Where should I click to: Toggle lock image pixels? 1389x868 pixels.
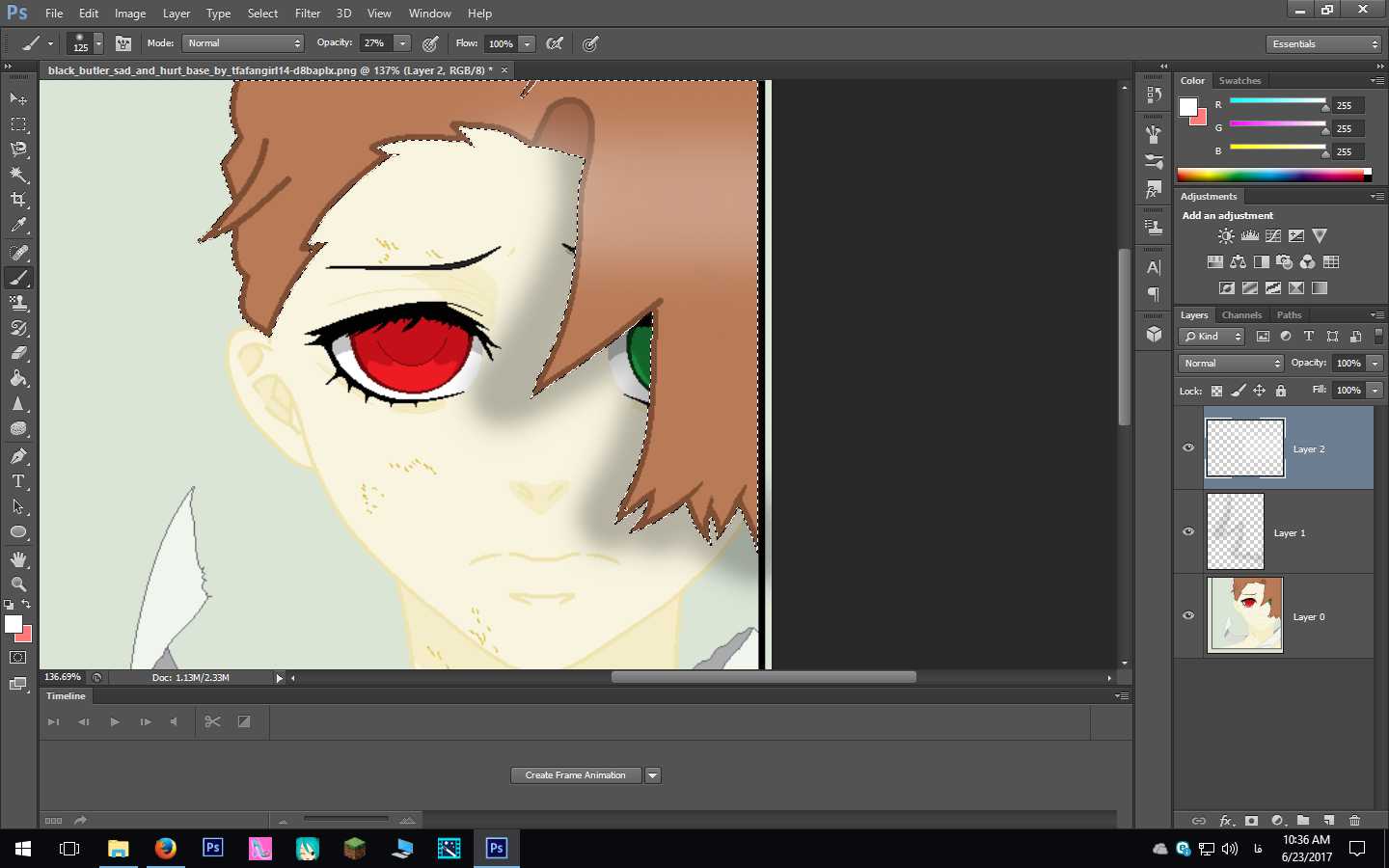1239,391
